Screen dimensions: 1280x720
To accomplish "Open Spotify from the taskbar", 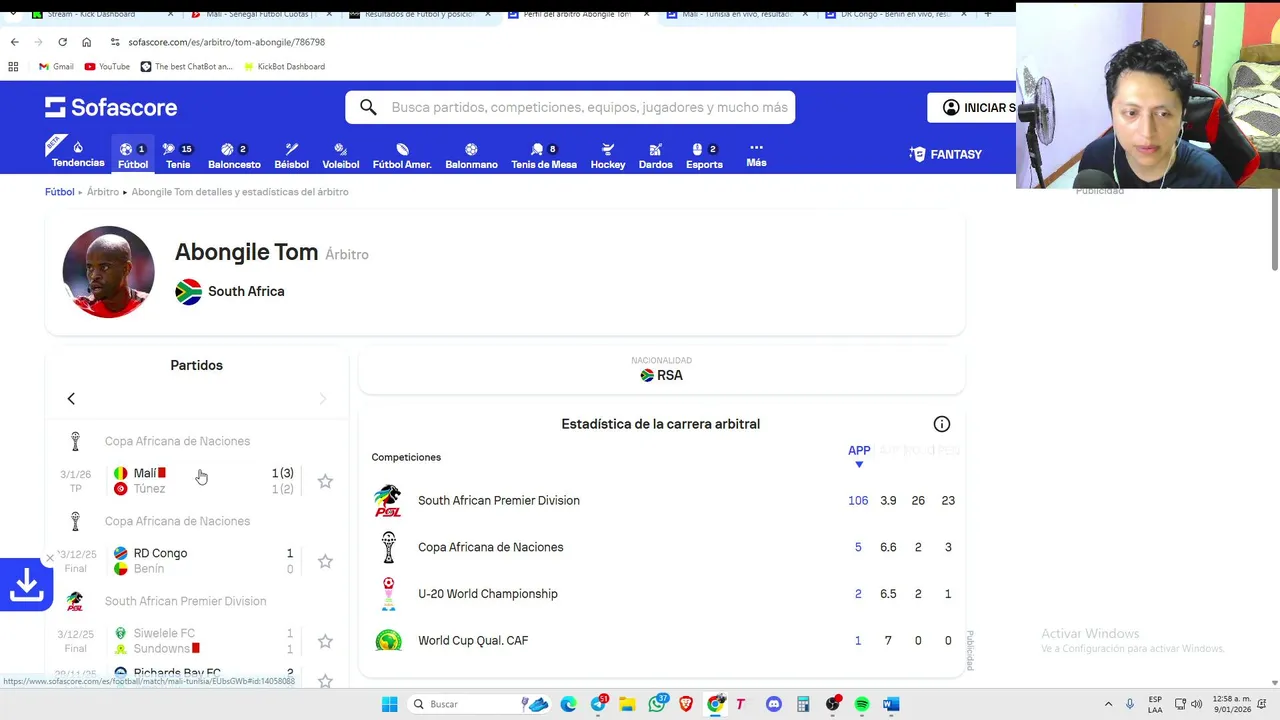I will tap(862, 704).
